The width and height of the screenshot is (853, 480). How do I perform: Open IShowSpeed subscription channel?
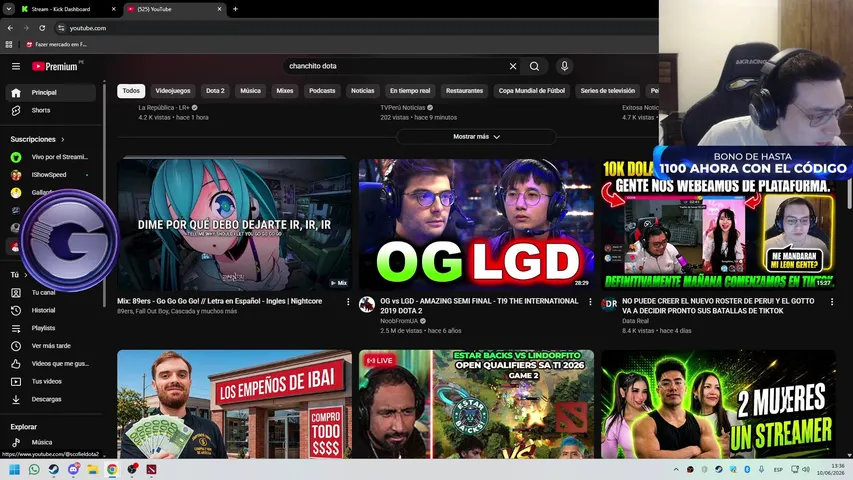tap(51, 175)
